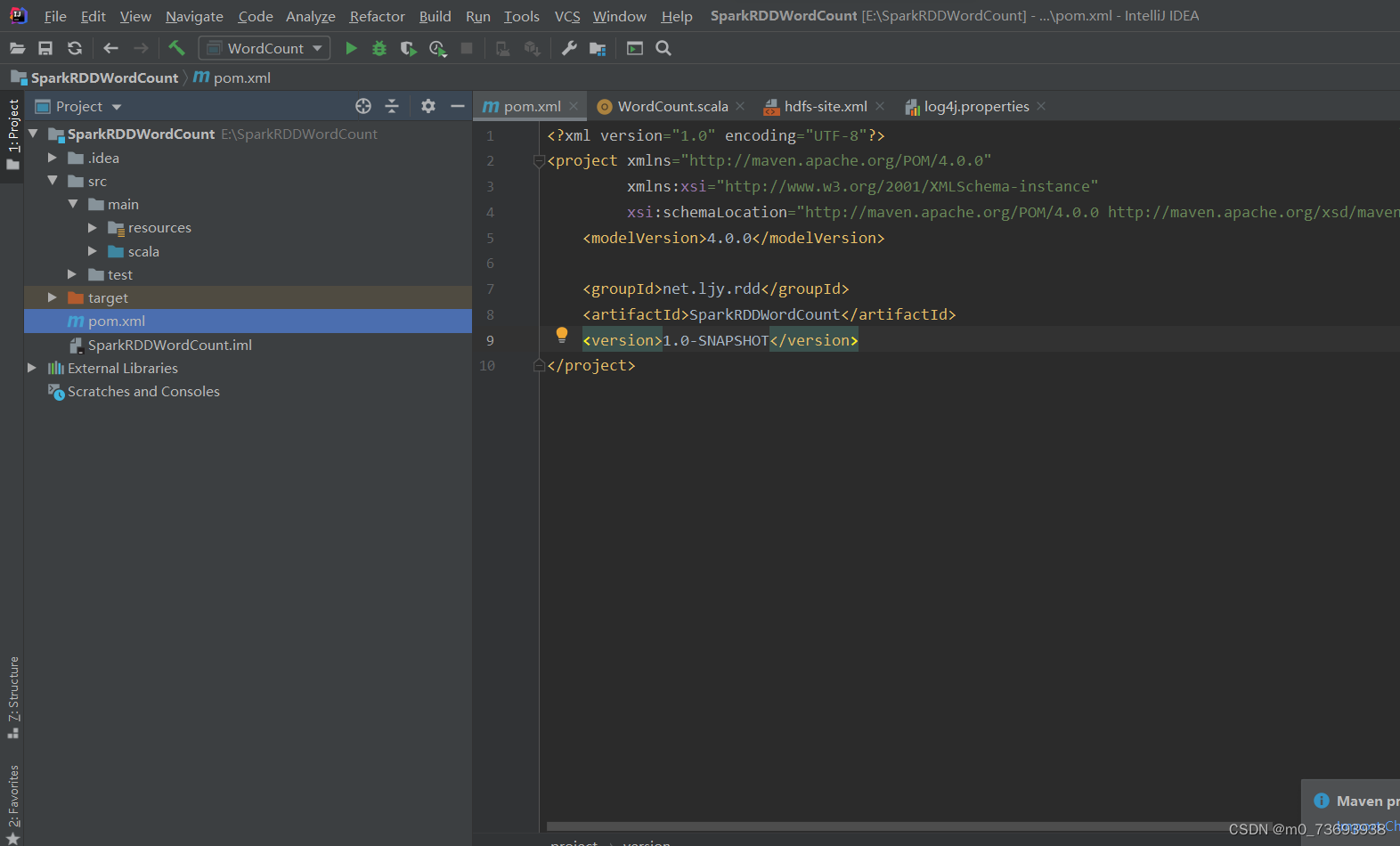Click the green Run button
This screenshot has width=1400, height=846.
coord(351,48)
